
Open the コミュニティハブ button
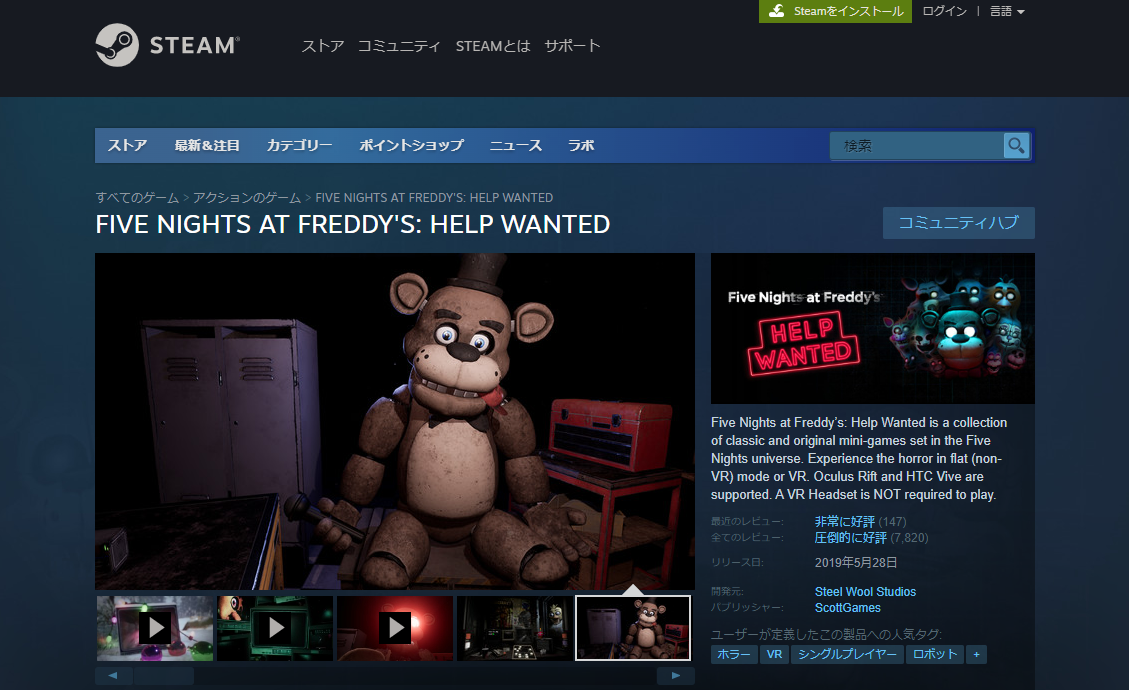pos(958,223)
